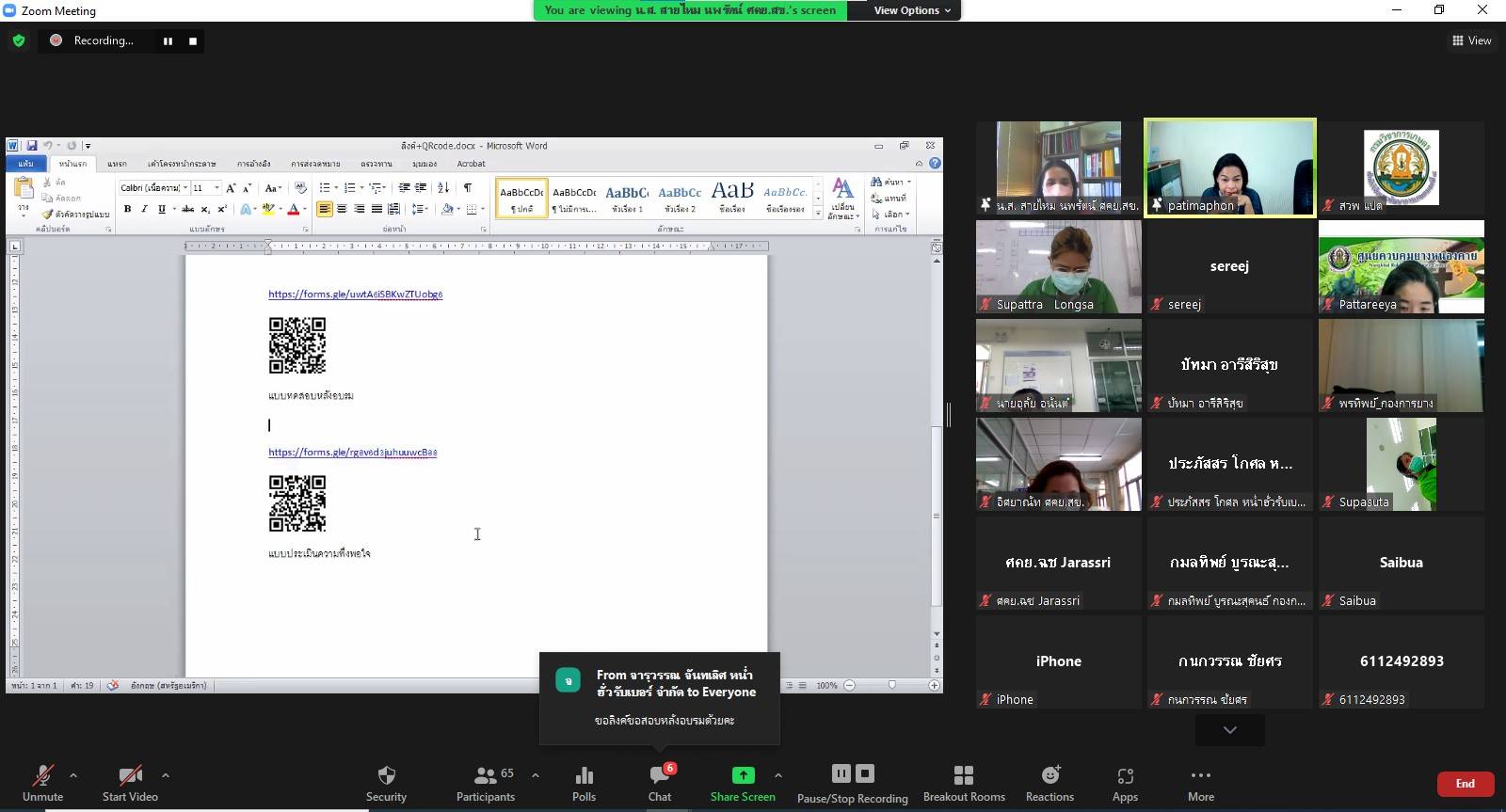Click the text highlight color in Word

pyautogui.click(x=268, y=209)
